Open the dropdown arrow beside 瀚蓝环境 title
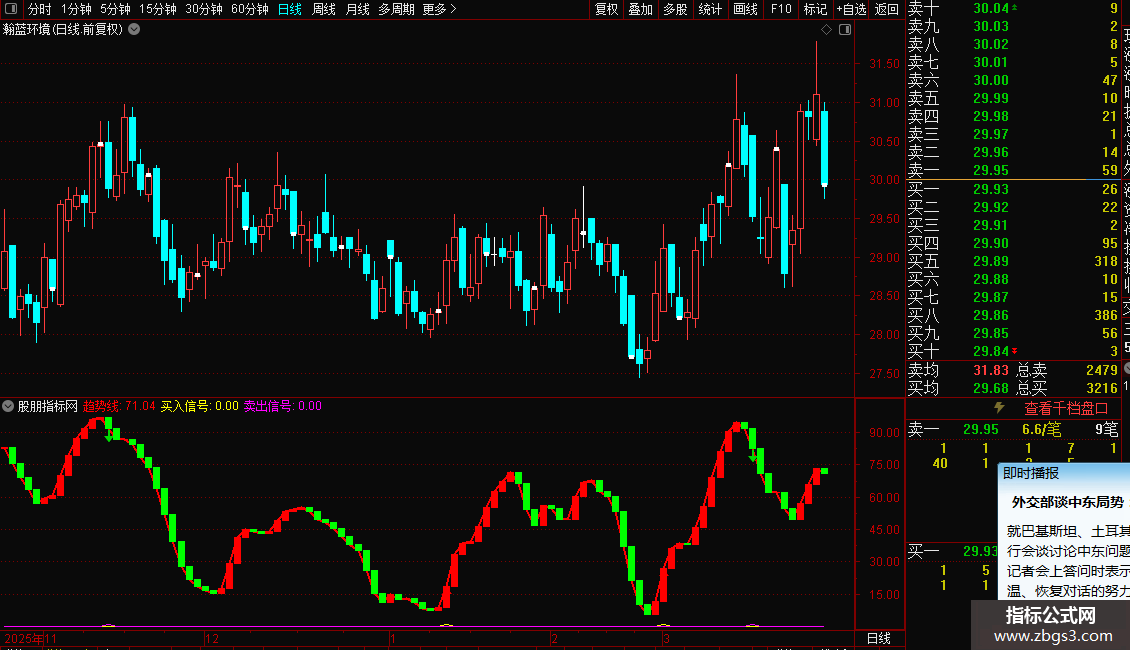Image resolution: width=1130 pixels, height=650 pixels. pyautogui.click(x=134, y=30)
